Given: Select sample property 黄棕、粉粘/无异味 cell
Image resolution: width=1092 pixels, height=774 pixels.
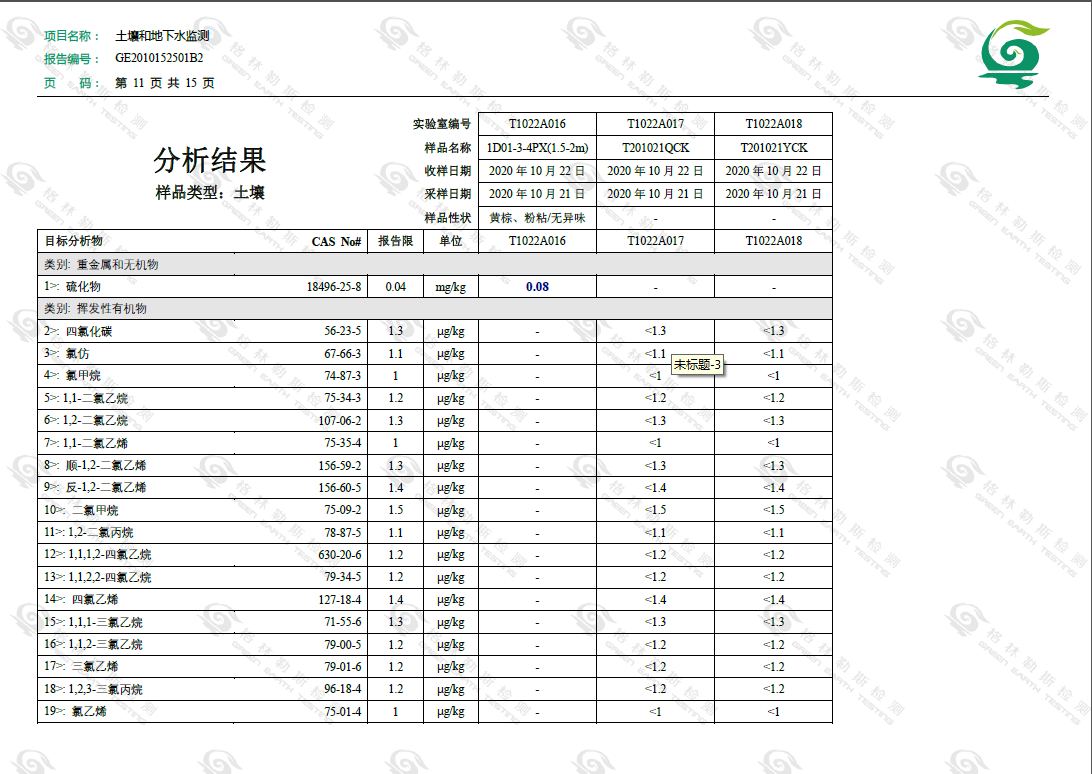Looking at the screenshot, I should [x=537, y=217].
